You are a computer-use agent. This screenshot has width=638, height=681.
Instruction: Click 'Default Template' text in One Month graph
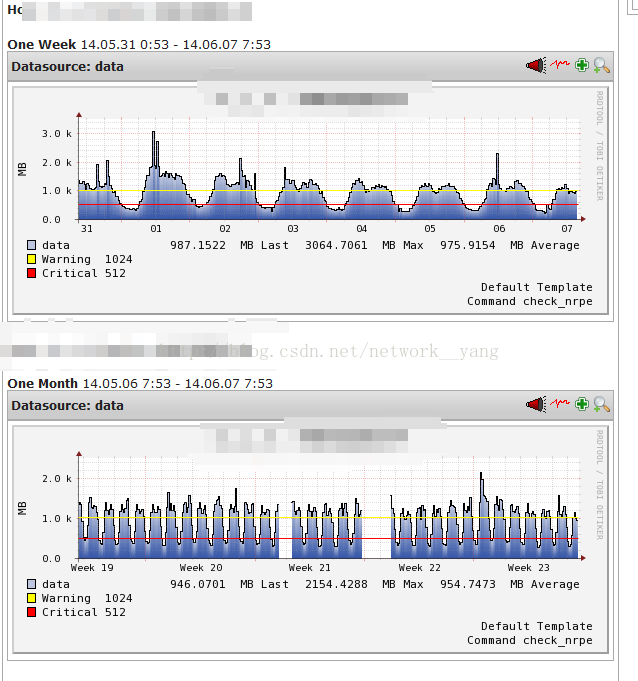[537, 626]
